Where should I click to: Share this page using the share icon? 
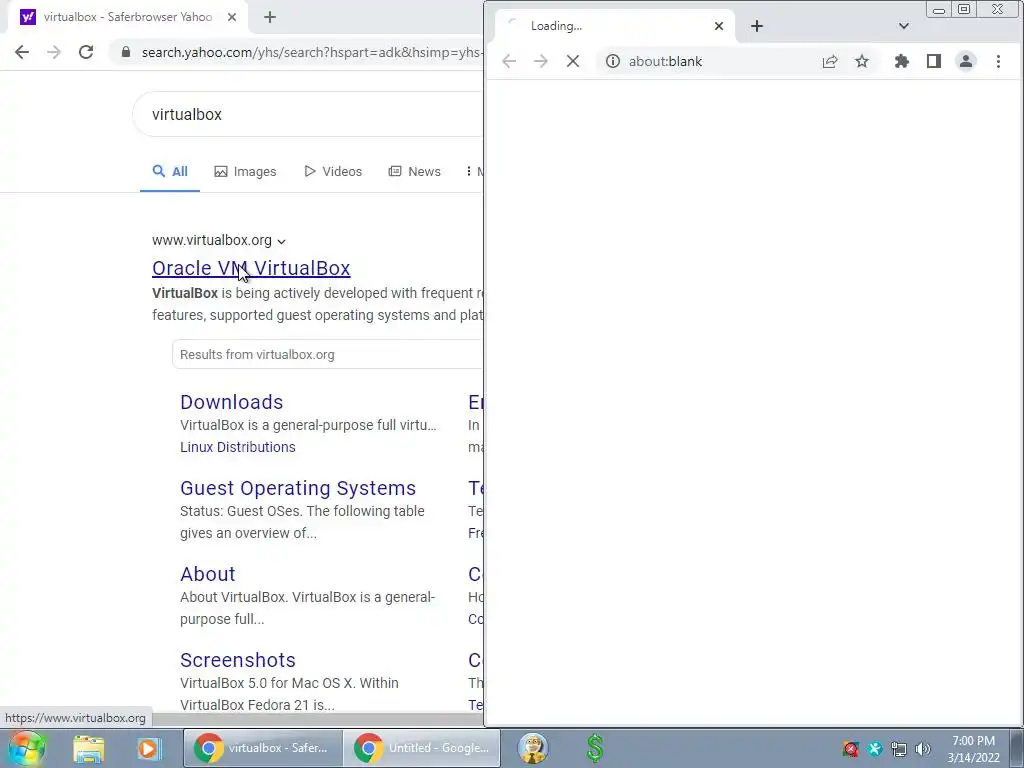pyautogui.click(x=830, y=61)
